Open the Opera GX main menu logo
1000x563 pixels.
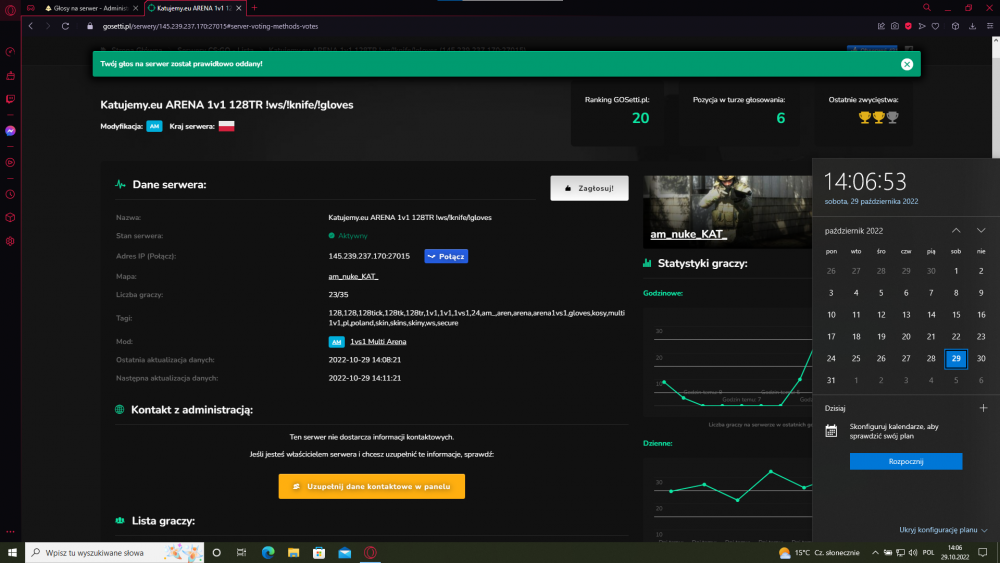[x=10, y=9]
